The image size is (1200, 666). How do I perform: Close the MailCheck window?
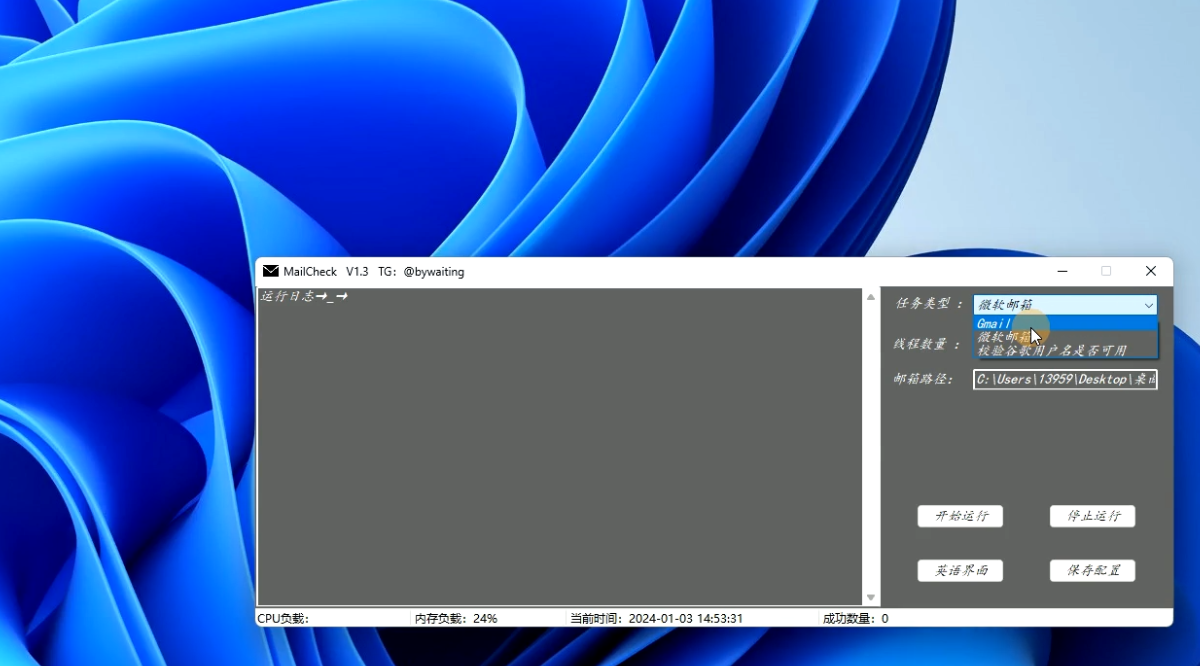pos(1151,272)
